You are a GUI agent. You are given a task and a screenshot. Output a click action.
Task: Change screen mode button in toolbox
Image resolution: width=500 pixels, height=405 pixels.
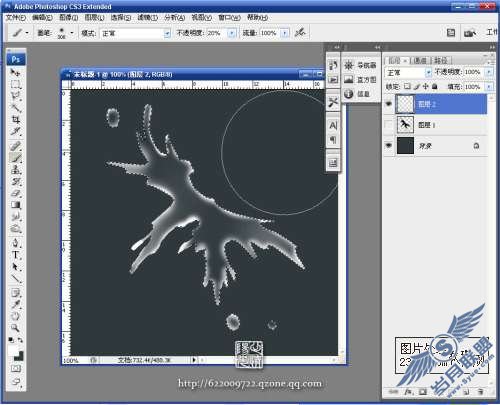(x=15, y=382)
